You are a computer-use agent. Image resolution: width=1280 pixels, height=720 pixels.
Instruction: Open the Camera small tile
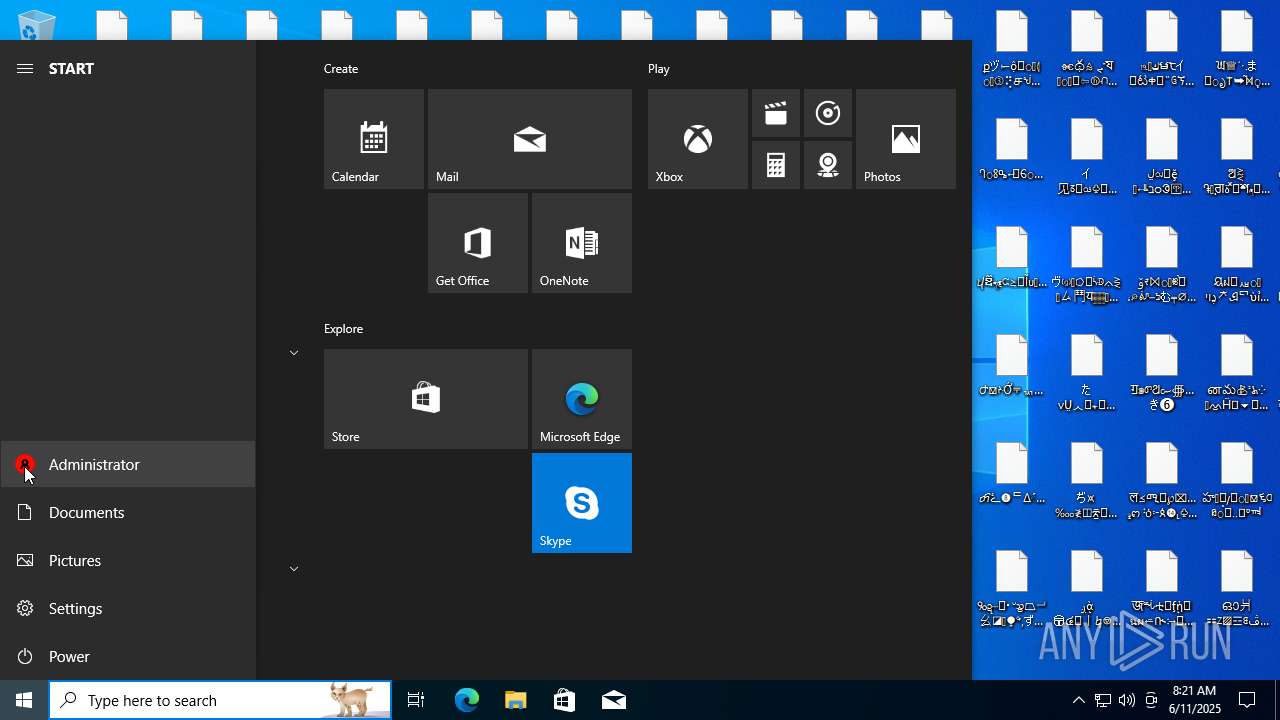point(828,165)
